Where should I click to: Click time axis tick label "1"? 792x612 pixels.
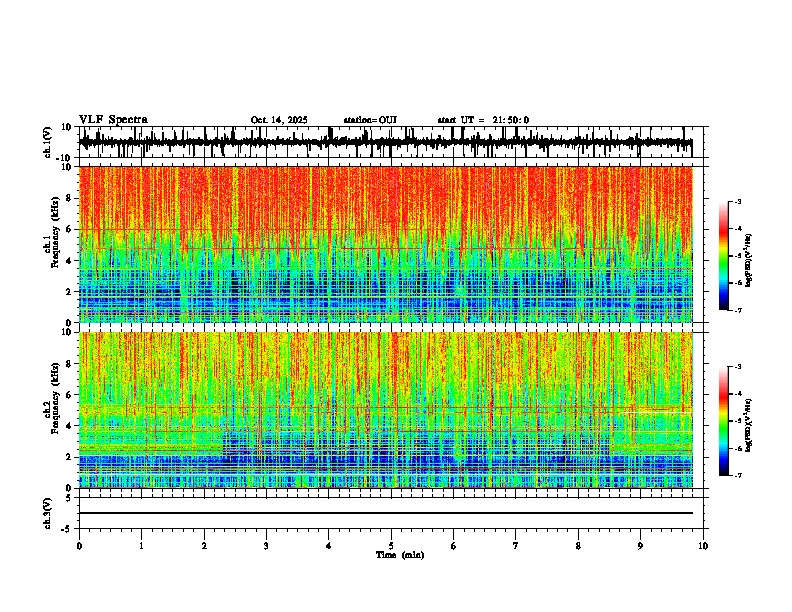click(141, 546)
